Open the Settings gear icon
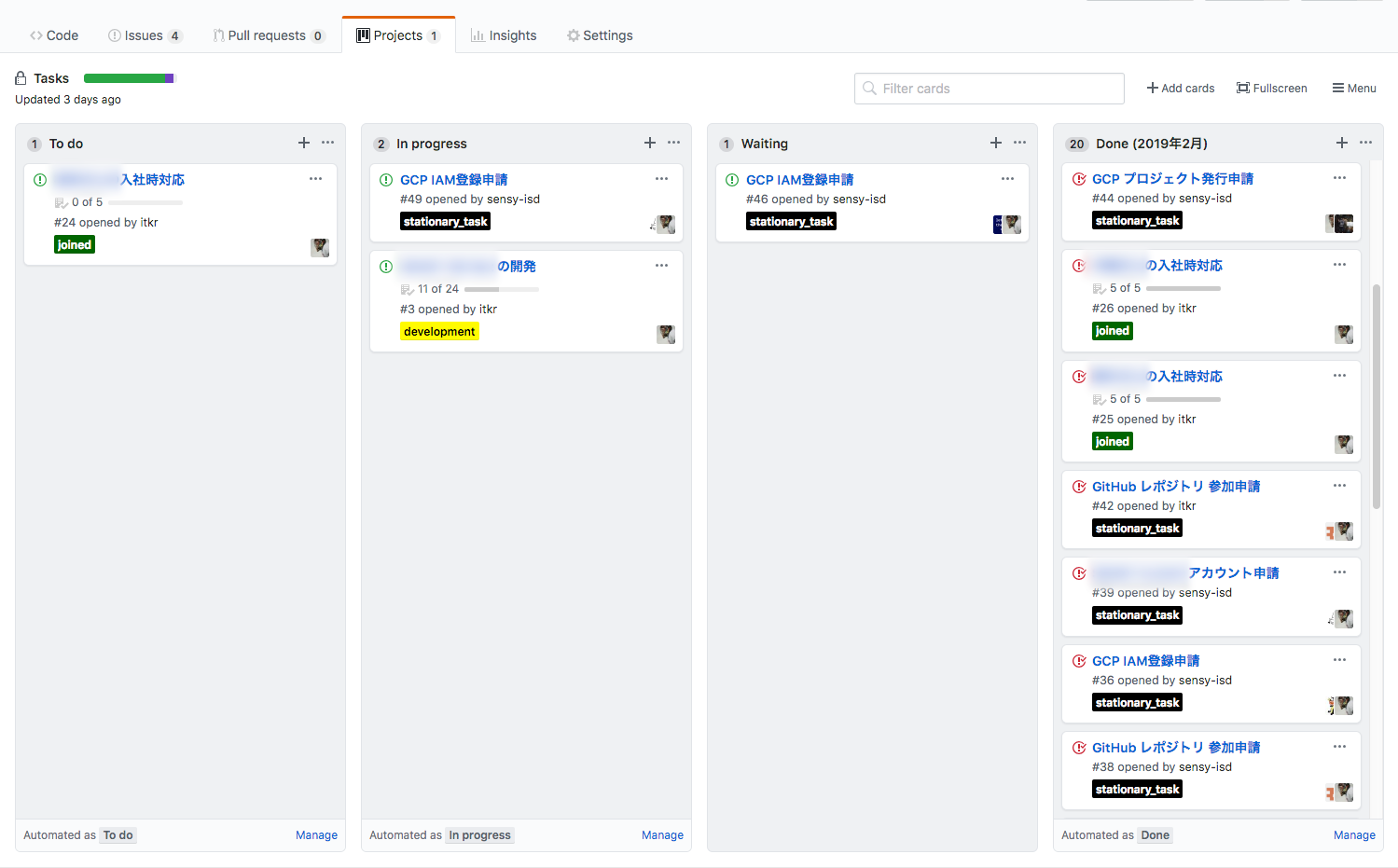This screenshot has height=868, width=1398. coord(573,35)
